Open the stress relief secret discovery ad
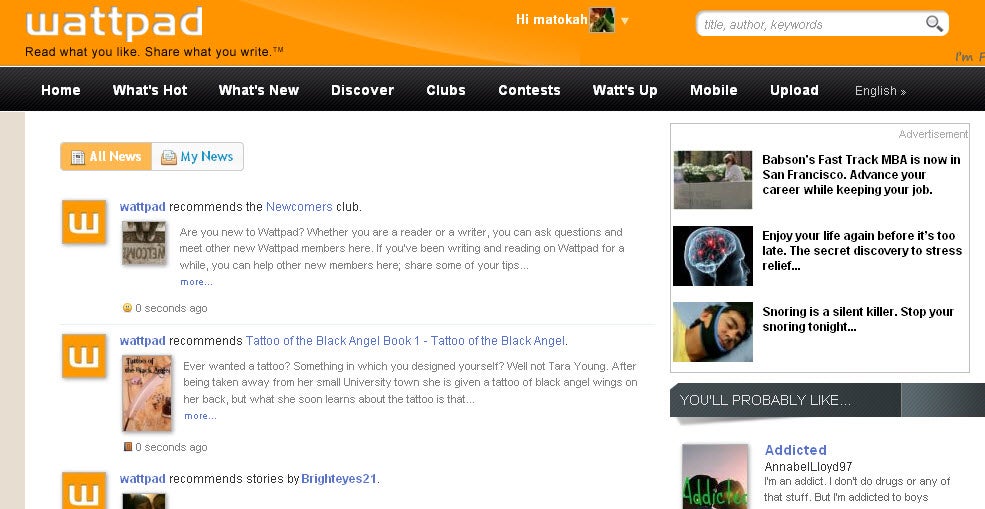 [862, 251]
